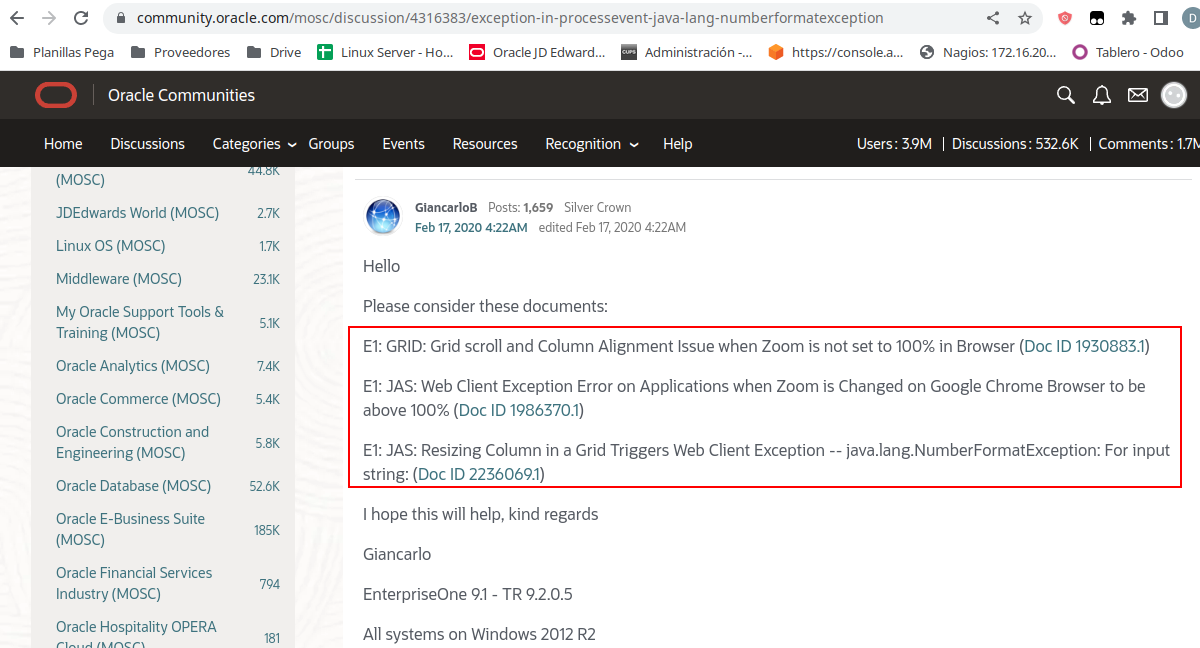Share this page using the share icon
The image size is (1200, 648).
click(x=993, y=18)
